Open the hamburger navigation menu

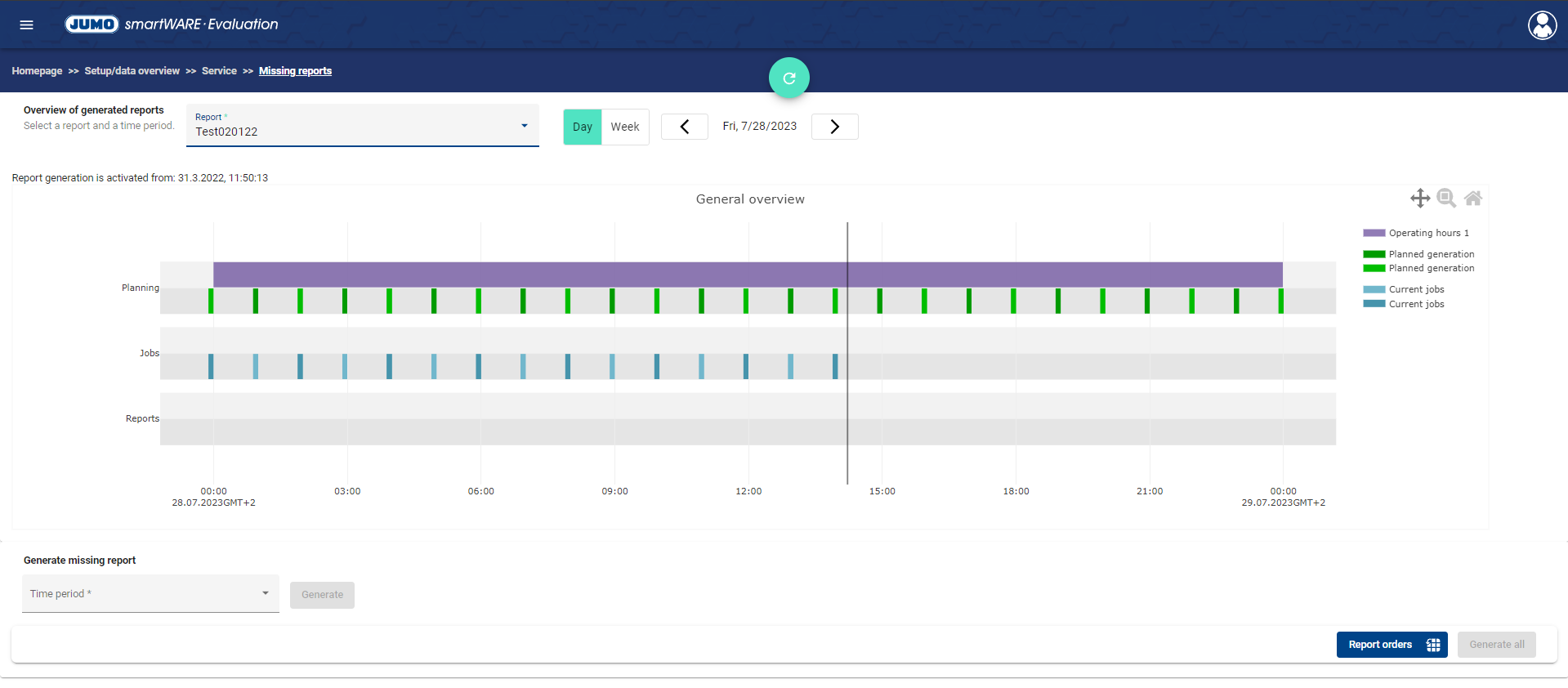point(26,25)
